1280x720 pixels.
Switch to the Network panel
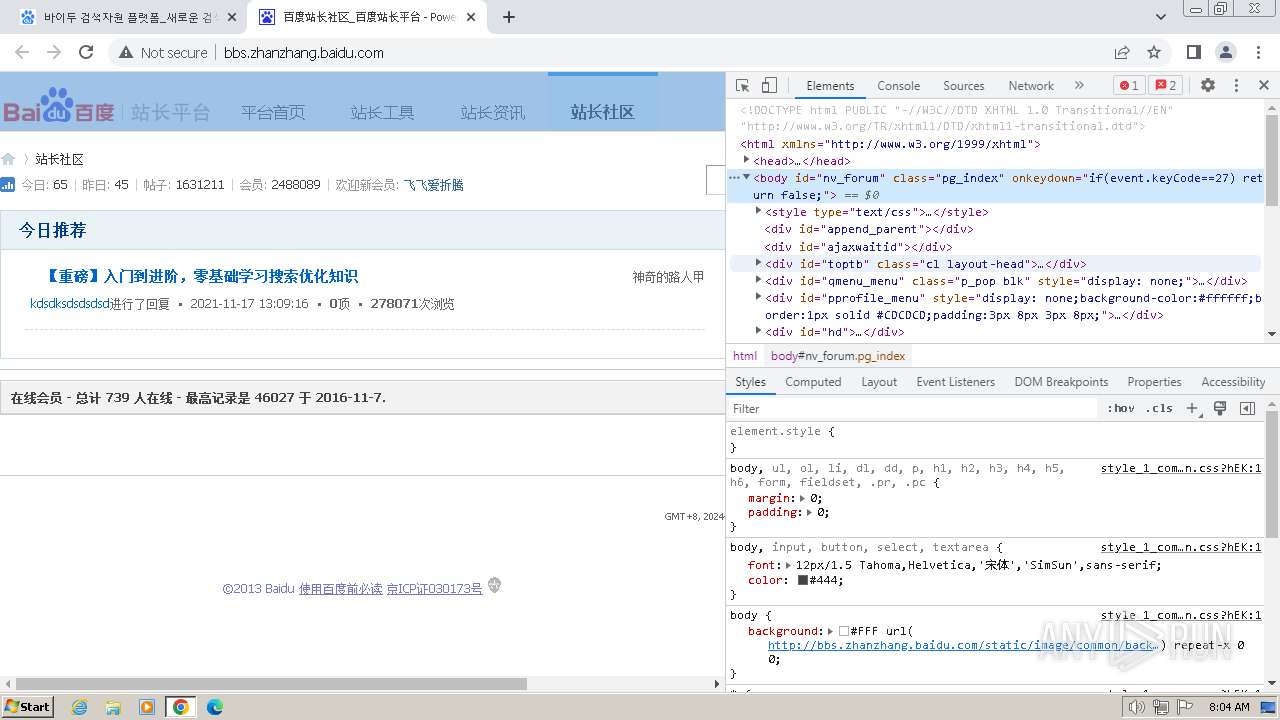tap(1031, 86)
